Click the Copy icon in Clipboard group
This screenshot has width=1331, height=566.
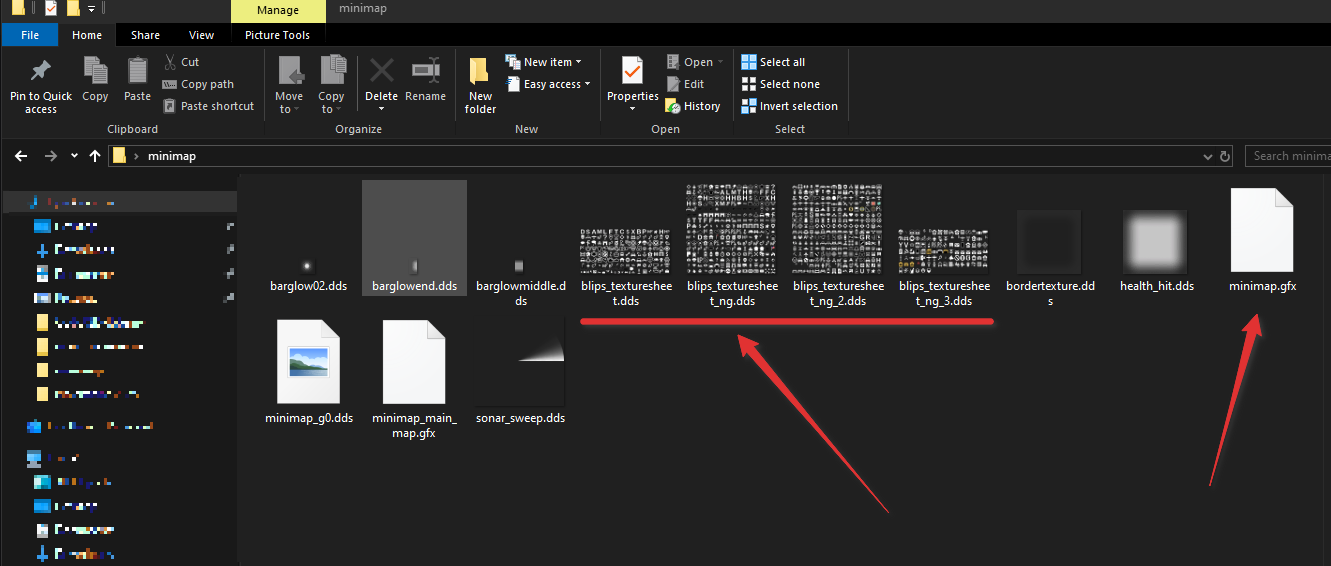click(x=95, y=72)
